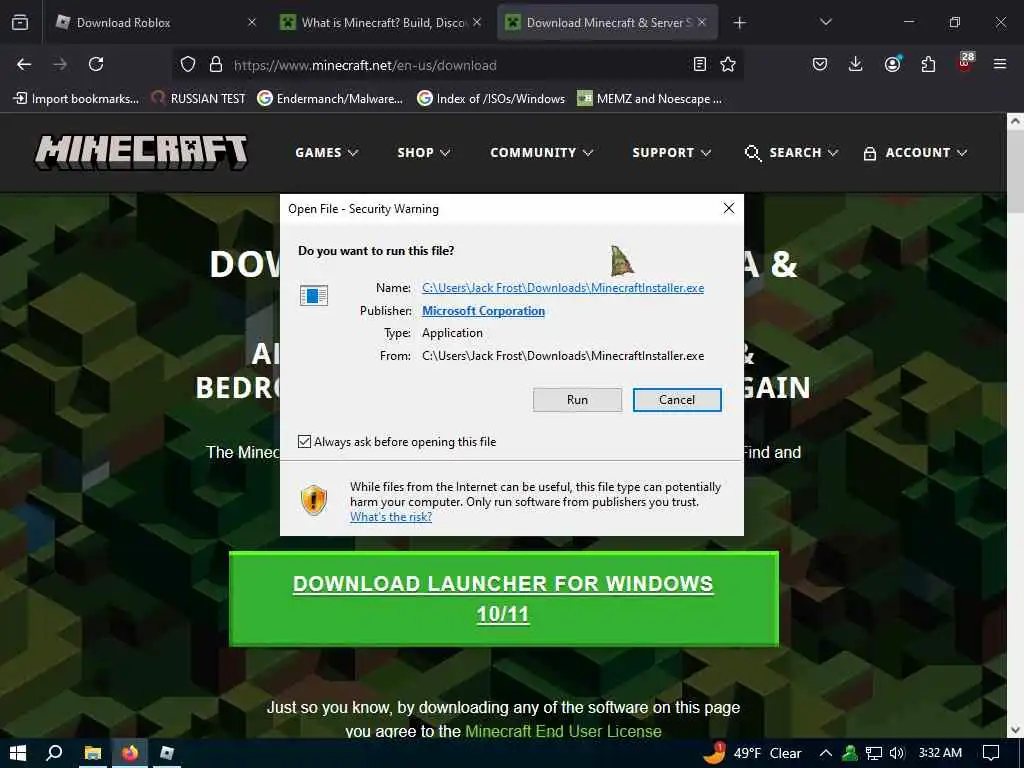Open the MinecraftInstaller.exe file path link
Viewport: 1024px width, 768px height.
pos(563,287)
